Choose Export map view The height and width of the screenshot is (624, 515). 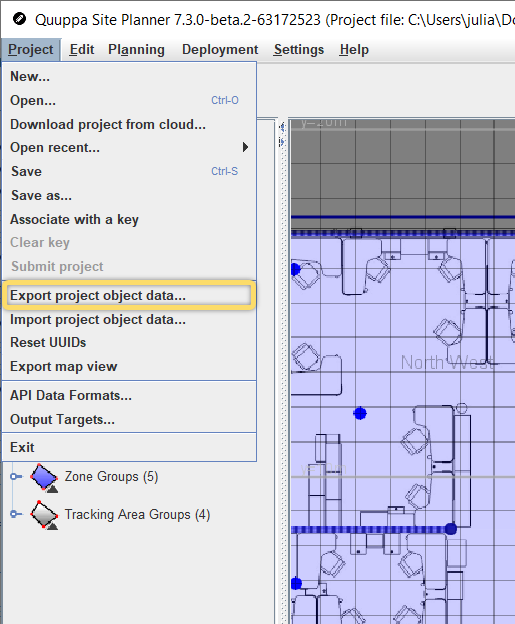coord(129,367)
